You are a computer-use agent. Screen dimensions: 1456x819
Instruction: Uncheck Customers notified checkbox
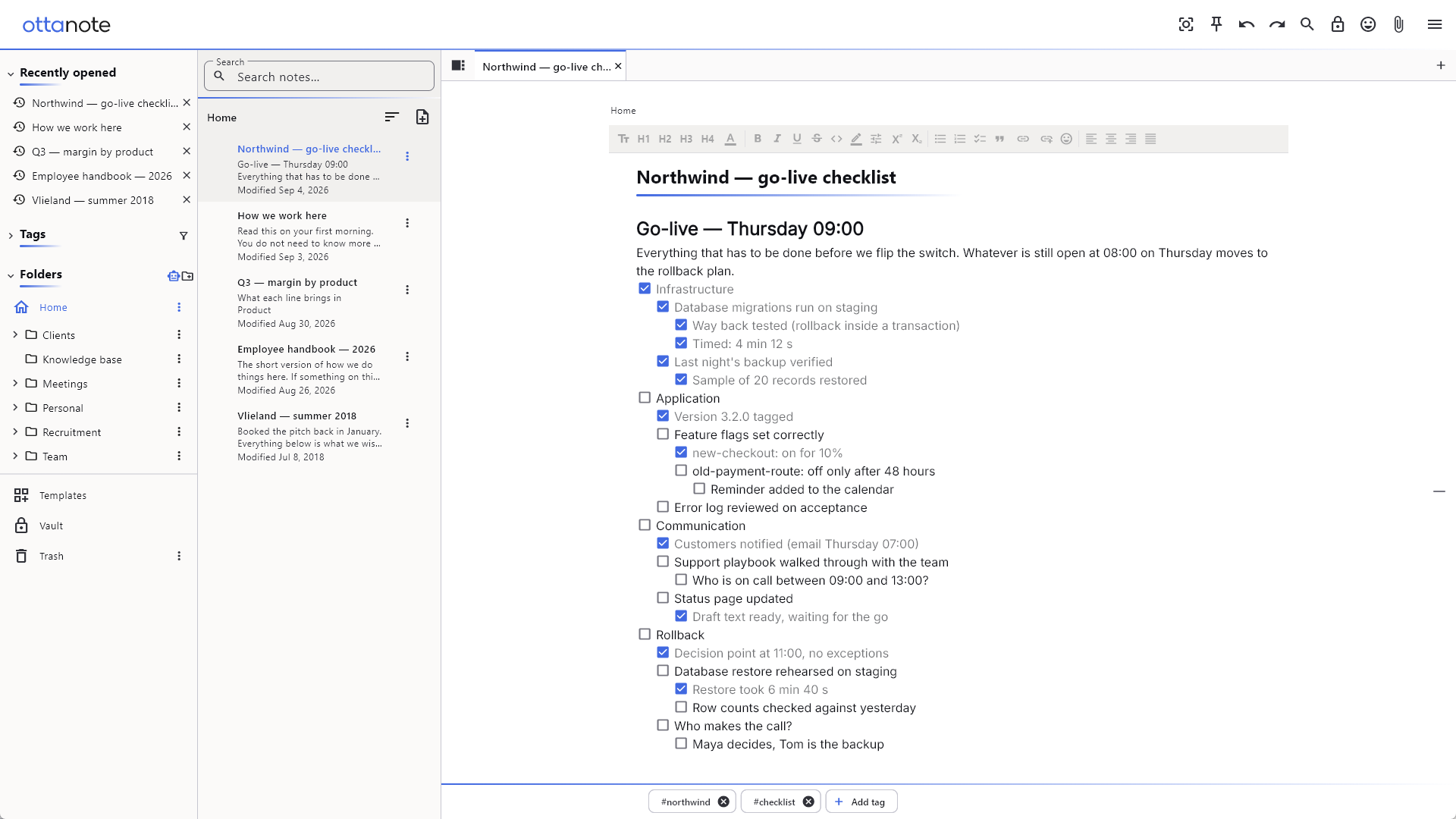pyautogui.click(x=663, y=543)
